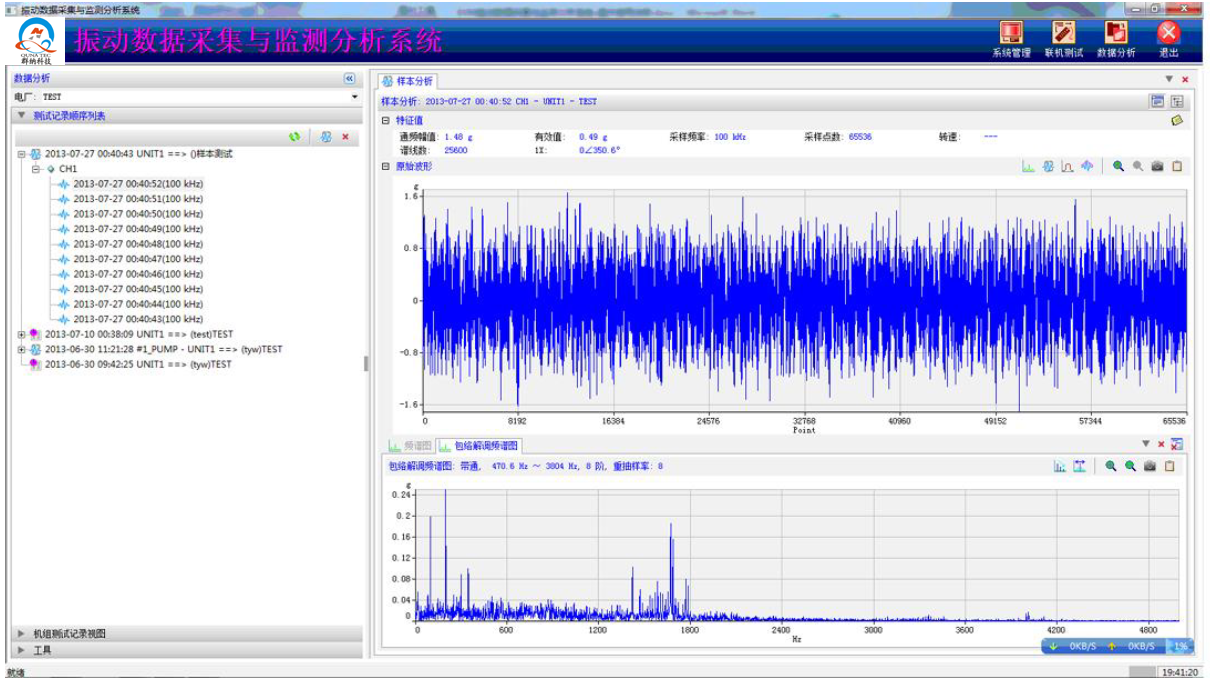Click the 数据分析 toolbar icon at top right
This screenshot has width=1210, height=681.
click(x=1115, y=37)
